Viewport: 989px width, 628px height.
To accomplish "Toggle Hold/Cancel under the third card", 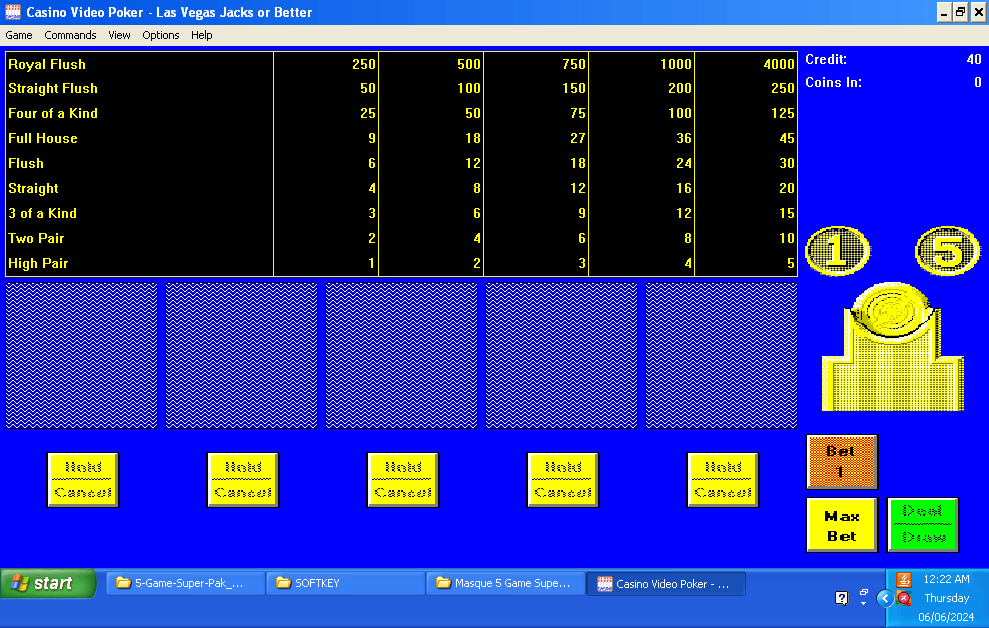I will tap(403, 480).
